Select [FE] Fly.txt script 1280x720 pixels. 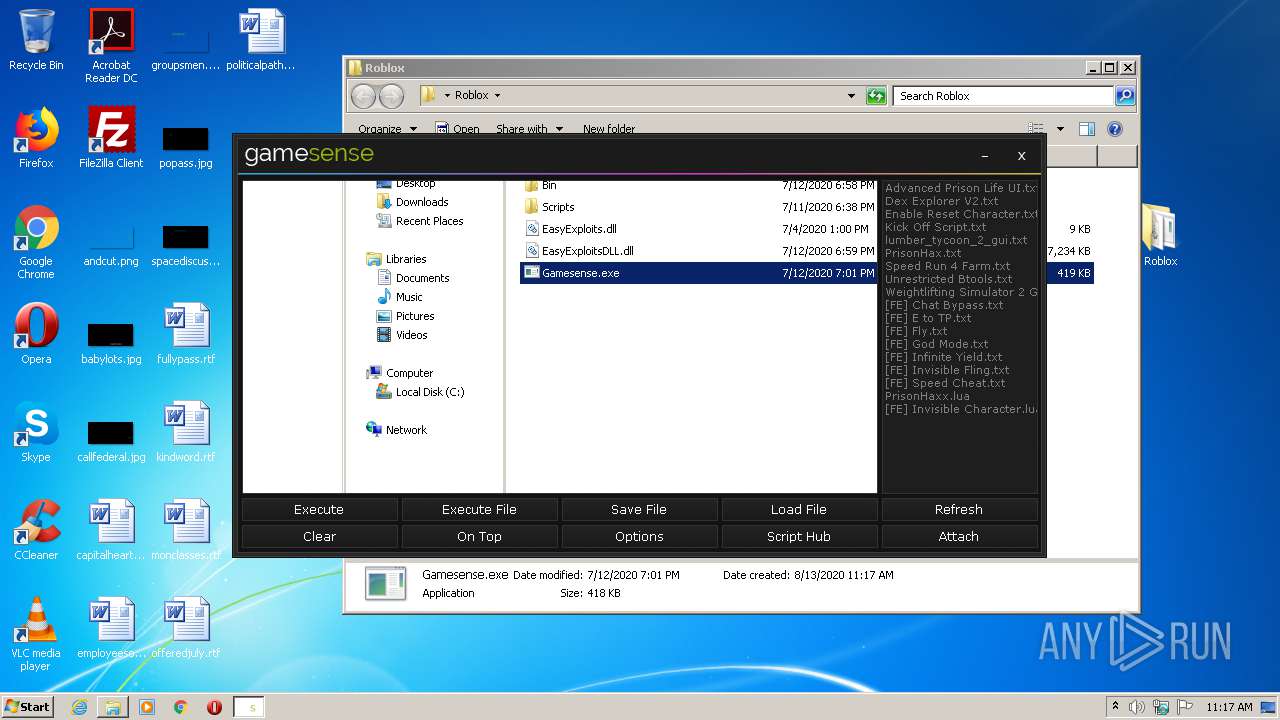[x=915, y=331]
